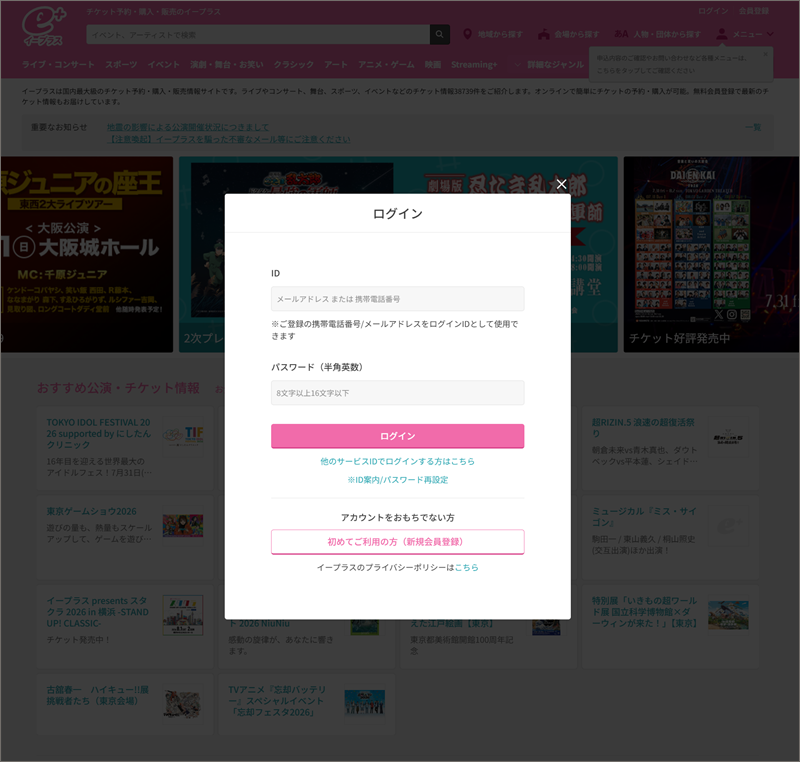Click 一覧 link in the notice bar

(753, 127)
